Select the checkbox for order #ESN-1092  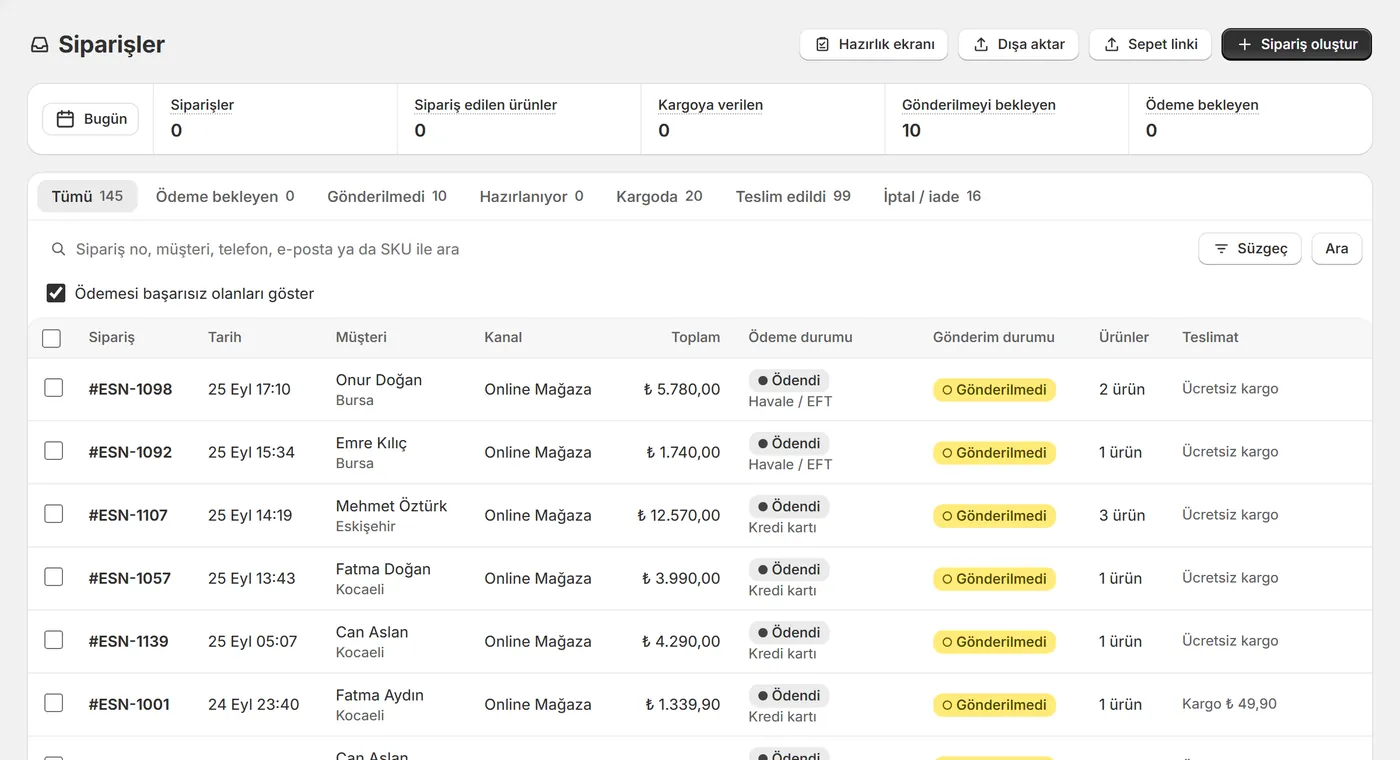54,451
